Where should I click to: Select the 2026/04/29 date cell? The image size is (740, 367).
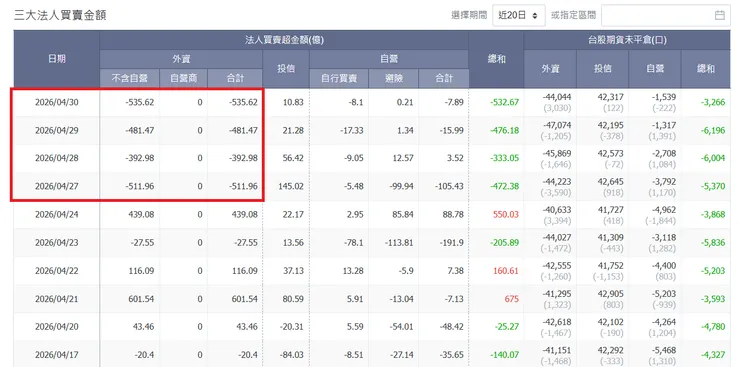pyautogui.click(x=57, y=130)
